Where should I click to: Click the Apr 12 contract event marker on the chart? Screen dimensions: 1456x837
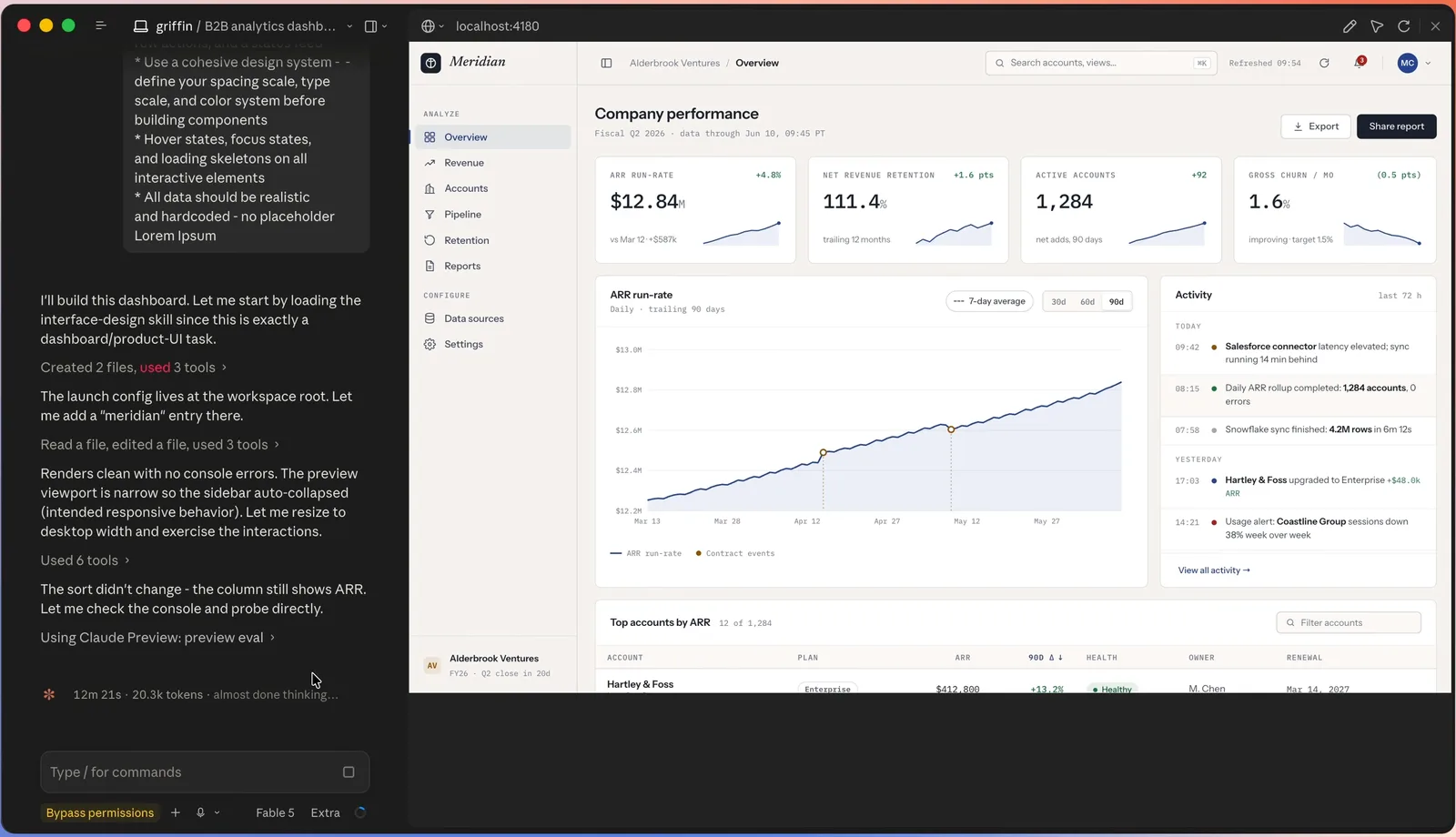point(824,452)
